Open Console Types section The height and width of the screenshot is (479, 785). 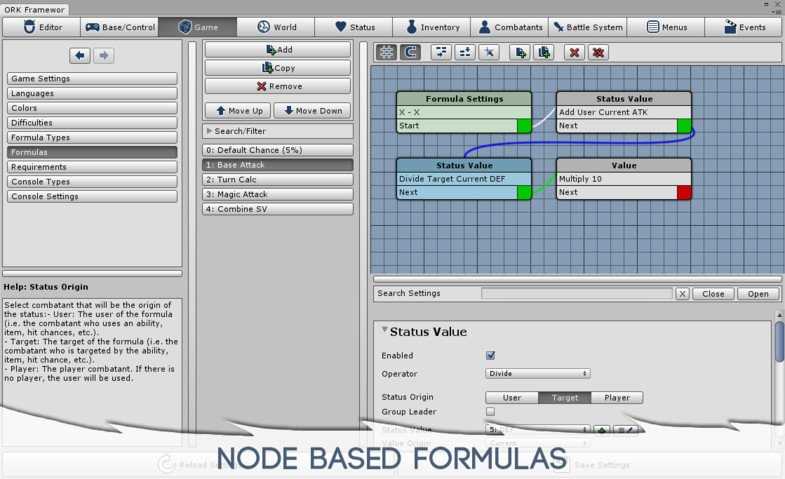[x=92, y=182]
